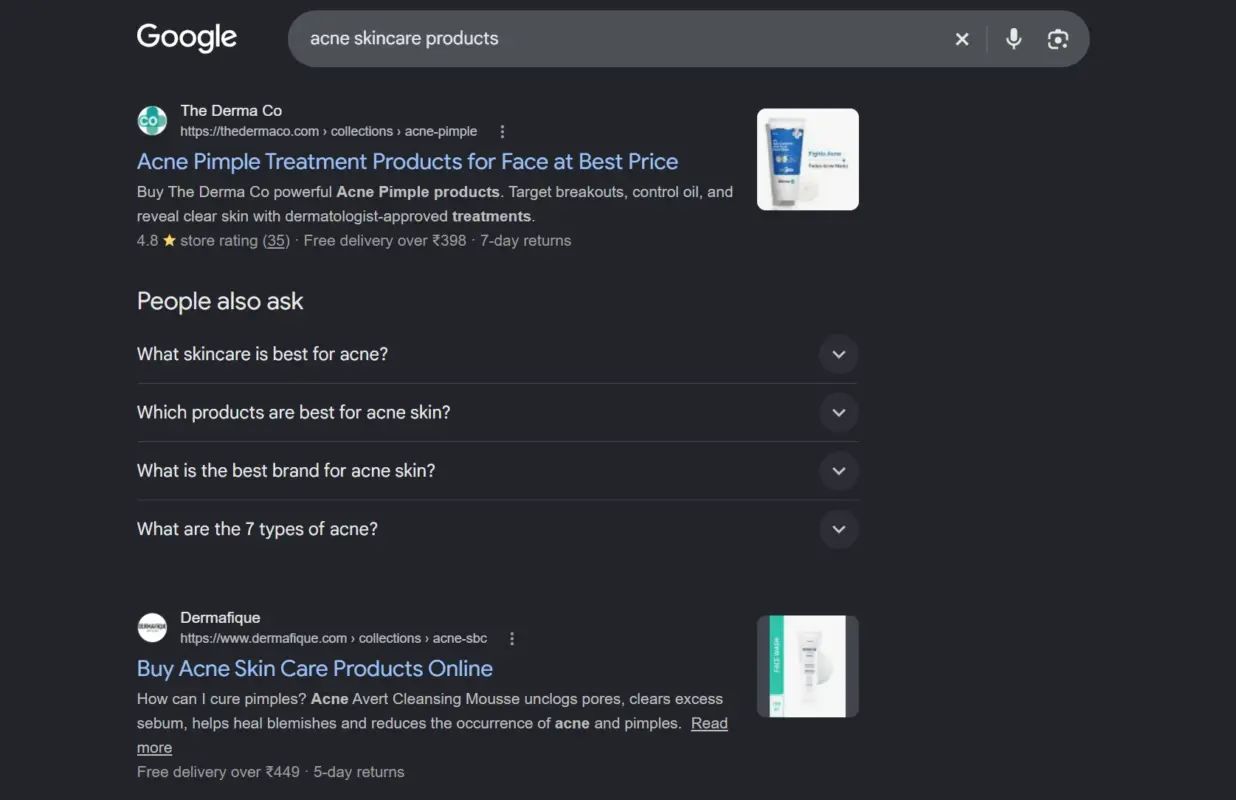Open the Dermafique face wash thumbnail image

808,667
